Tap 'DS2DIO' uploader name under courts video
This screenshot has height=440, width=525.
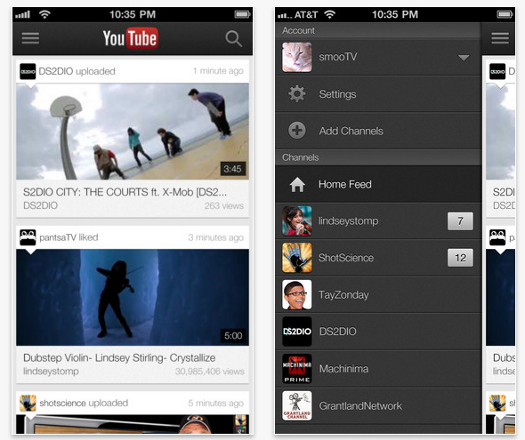(x=40, y=206)
